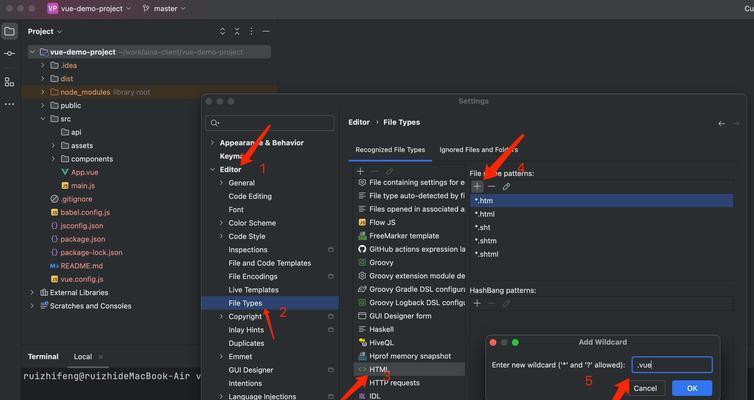Select the *.htm pattern row
This screenshot has width=754, height=400.
coord(602,200)
